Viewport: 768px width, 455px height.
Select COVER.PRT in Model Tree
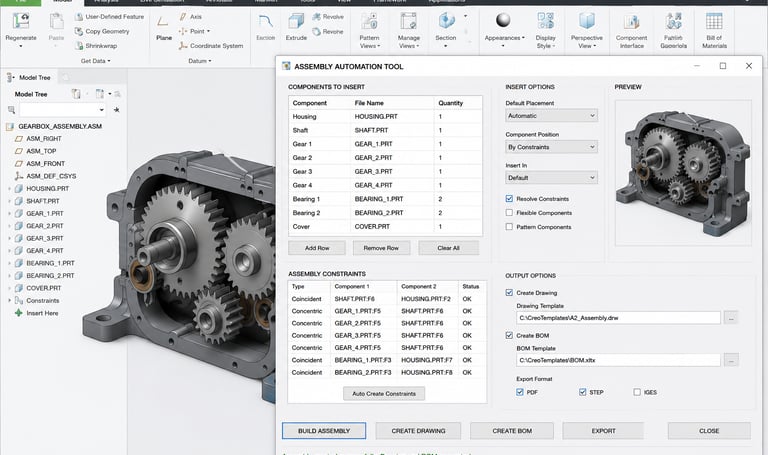39,288
